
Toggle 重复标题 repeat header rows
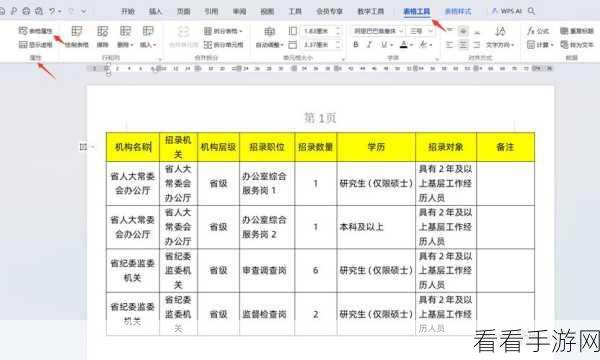tap(577, 31)
